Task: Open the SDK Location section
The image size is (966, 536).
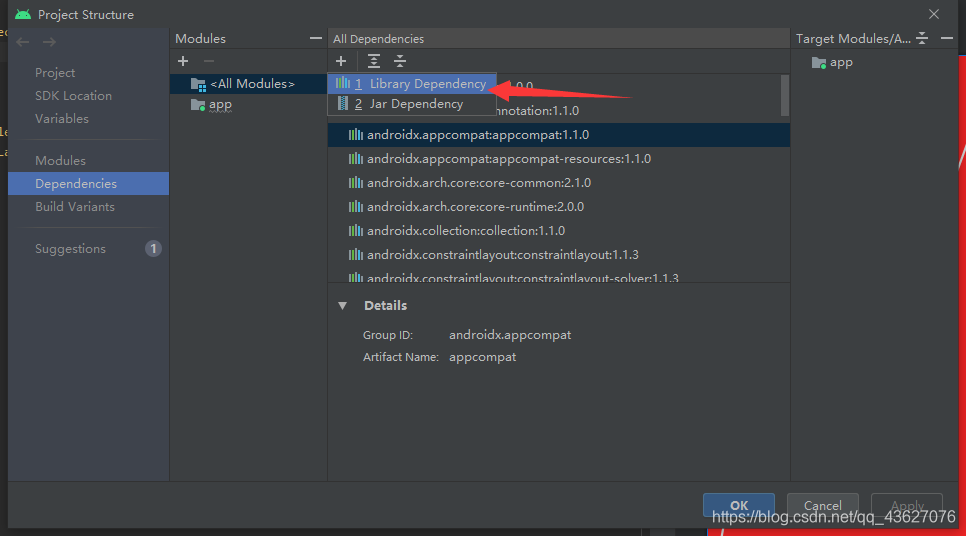Action: (73, 95)
